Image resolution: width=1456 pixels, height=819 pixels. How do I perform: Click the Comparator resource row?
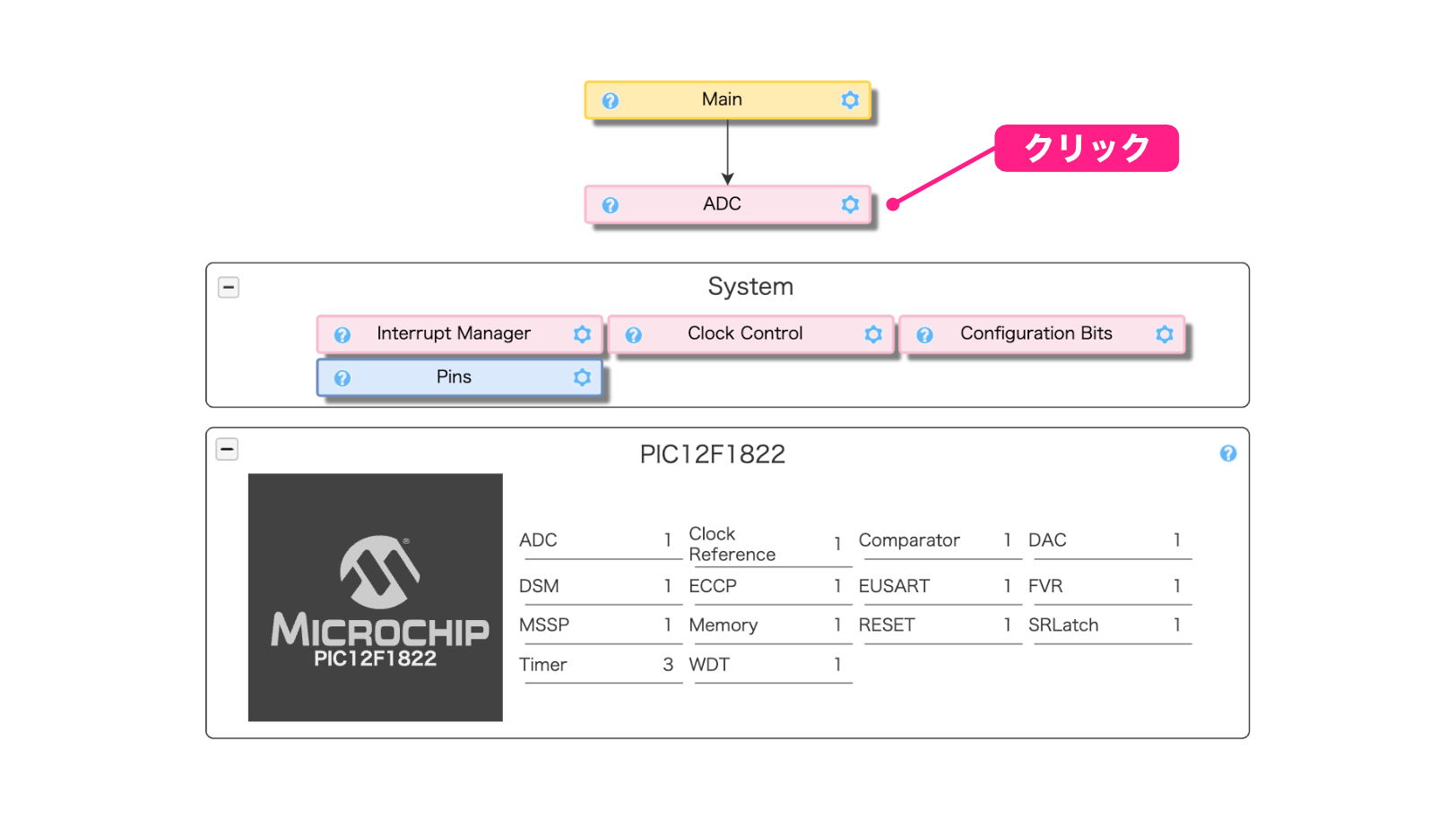(939, 540)
